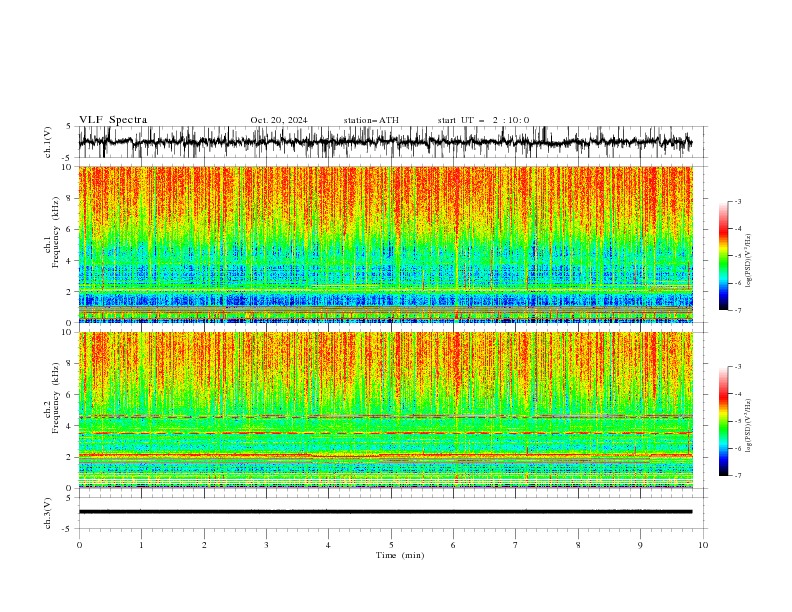Image resolution: width=792 pixels, height=612 pixels.
Task: Click the "10" tick label on the Time axis
Action: pyautogui.click(x=703, y=545)
